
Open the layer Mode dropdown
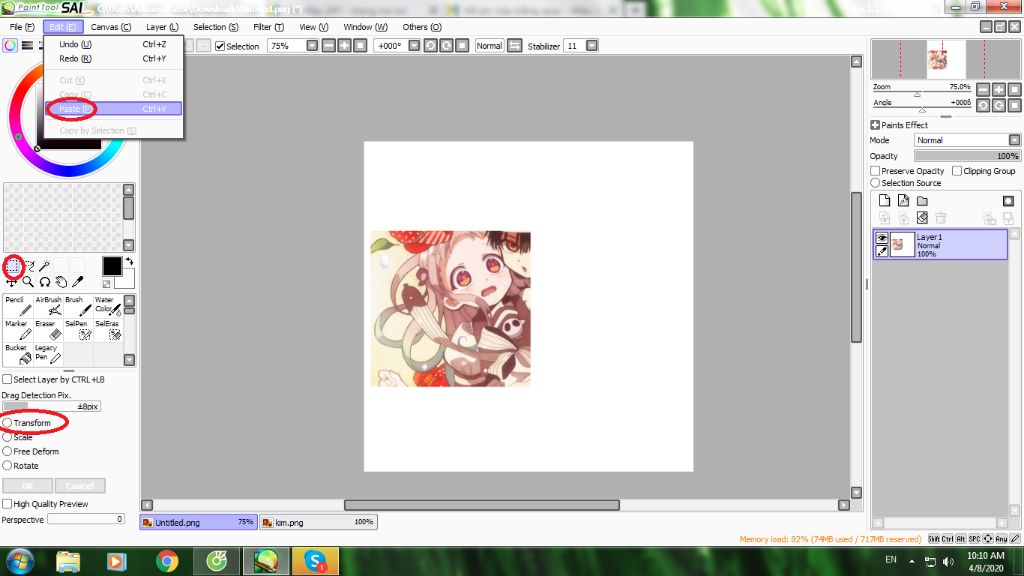pos(967,140)
